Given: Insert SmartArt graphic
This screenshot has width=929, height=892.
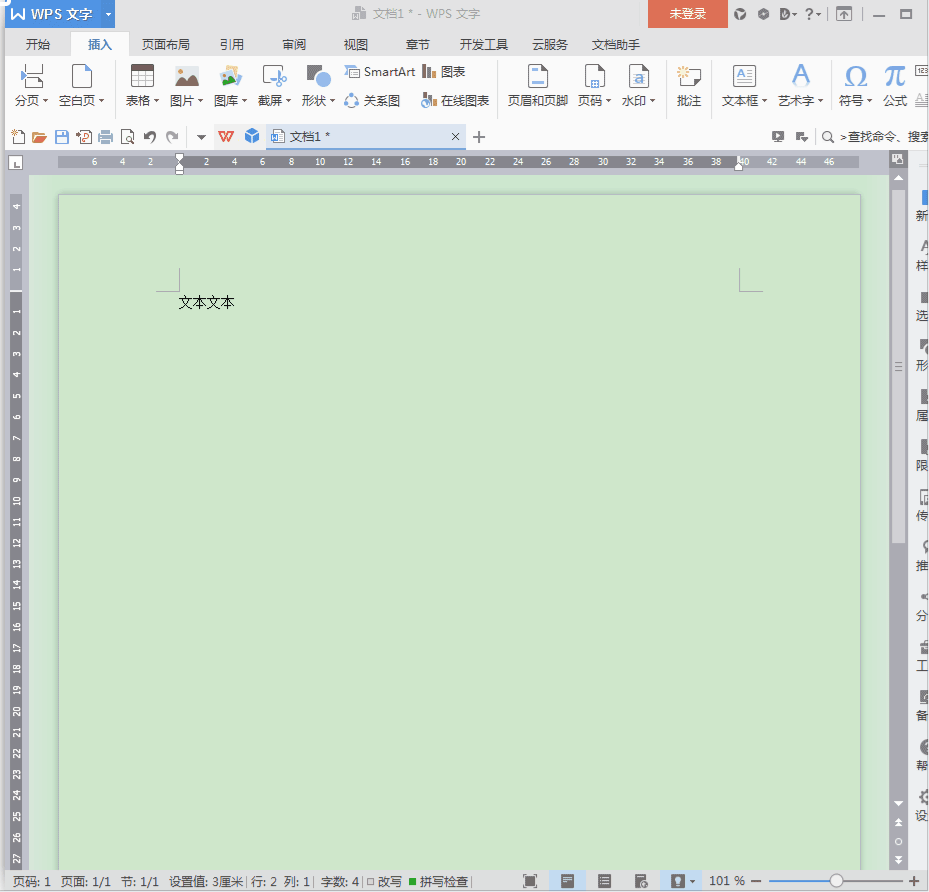Looking at the screenshot, I should pos(379,72).
